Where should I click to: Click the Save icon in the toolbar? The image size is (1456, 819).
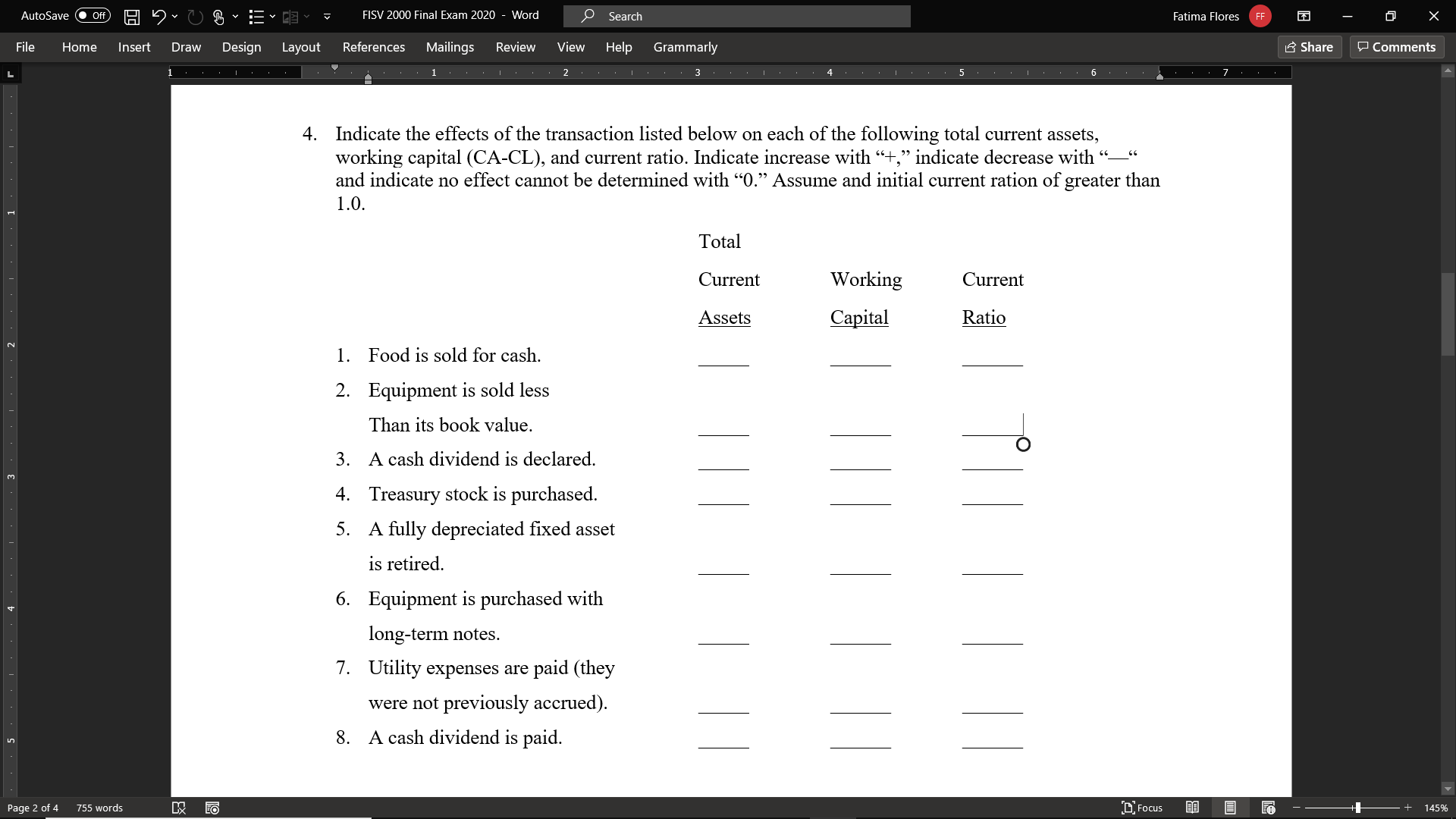130,16
